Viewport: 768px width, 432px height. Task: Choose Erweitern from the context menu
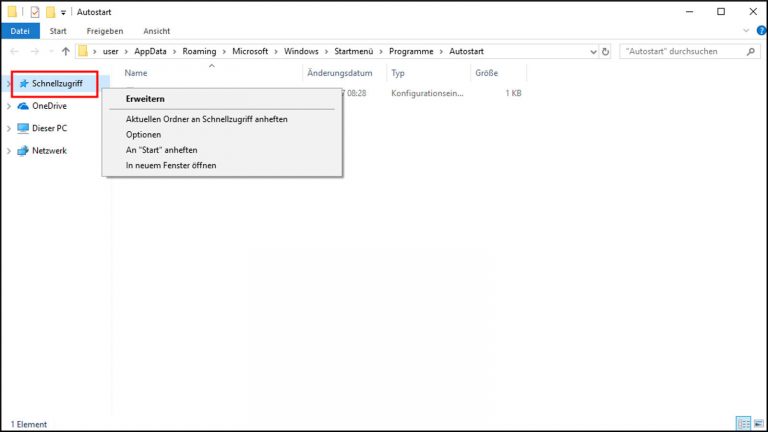point(145,99)
